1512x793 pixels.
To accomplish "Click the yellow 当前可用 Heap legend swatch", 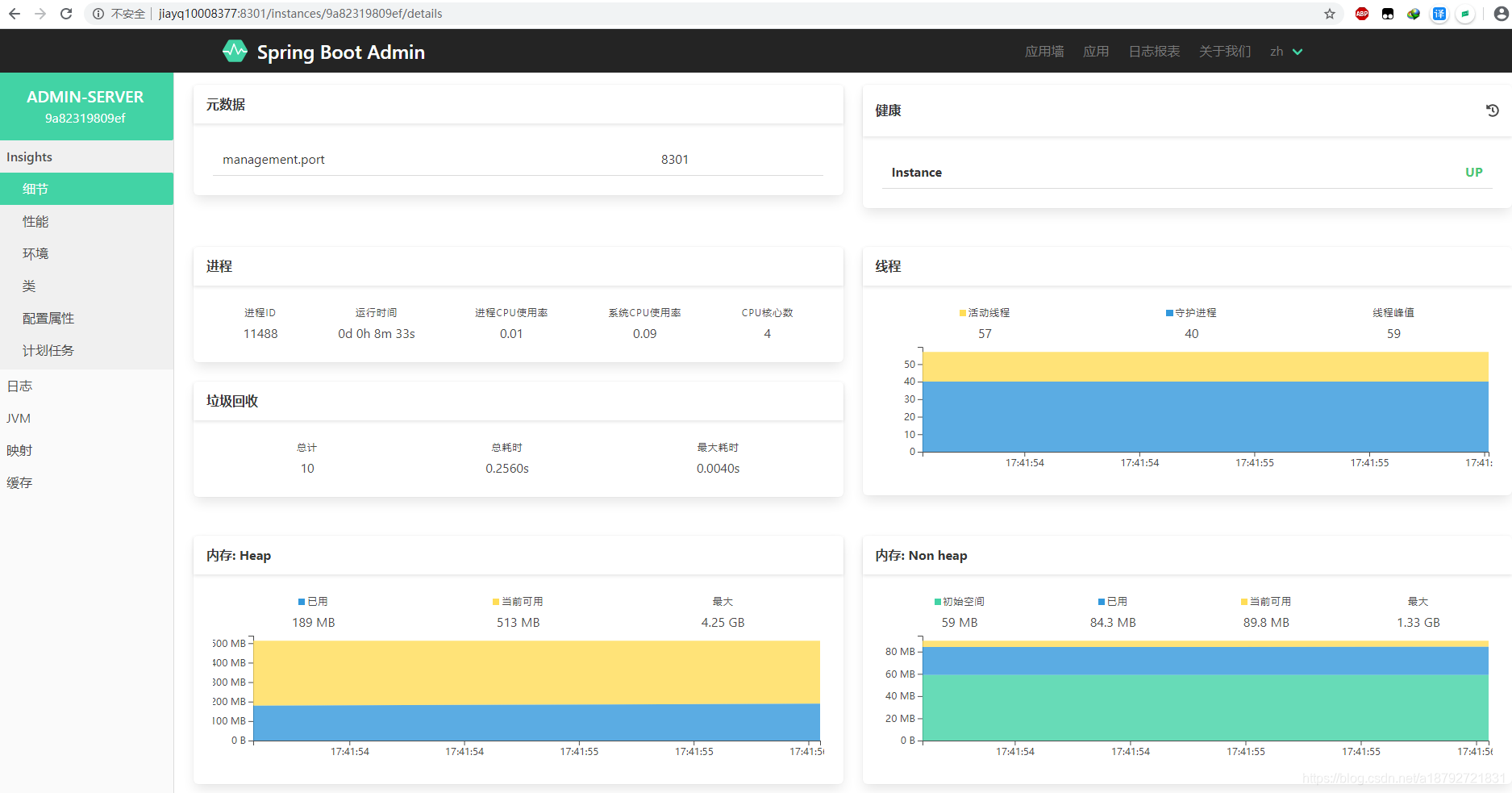I will tap(496, 602).
